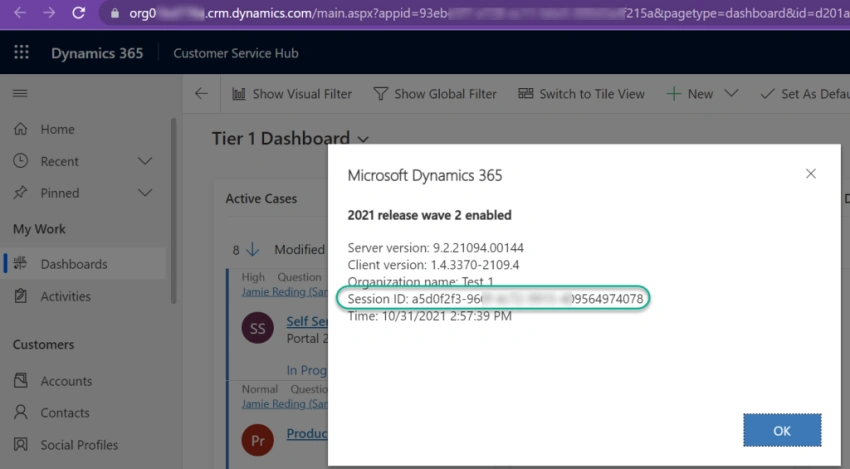Click the In Prog… status text

click(x=307, y=370)
